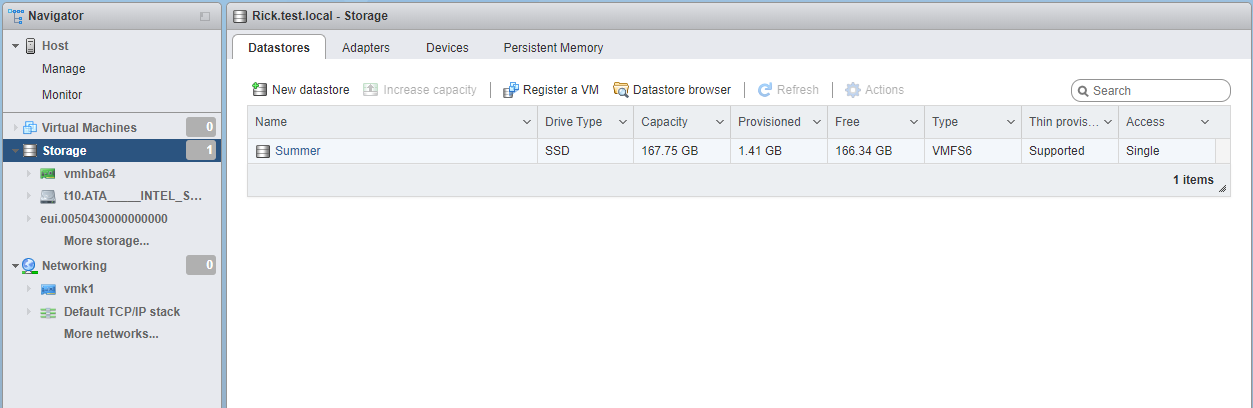Open the Capacity column dropdown arrow
Screen dimensions: 1253x408
[719, 122]
